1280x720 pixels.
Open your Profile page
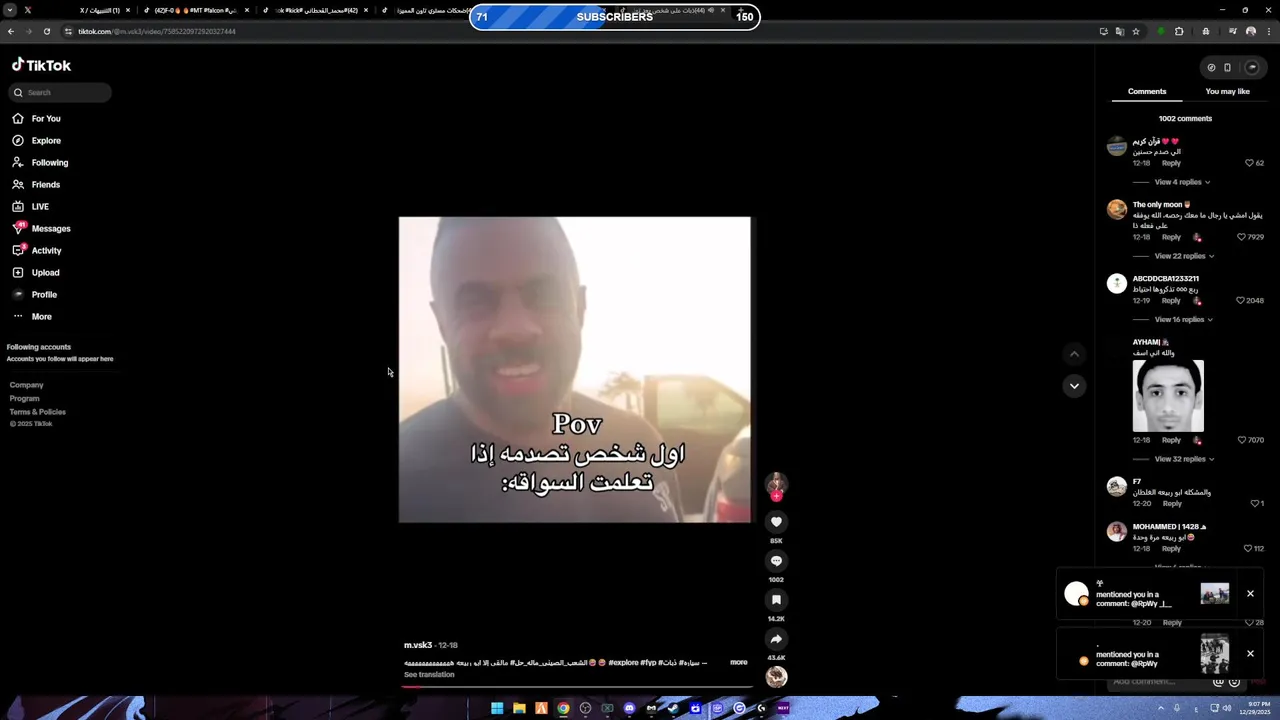pos(34,295)
